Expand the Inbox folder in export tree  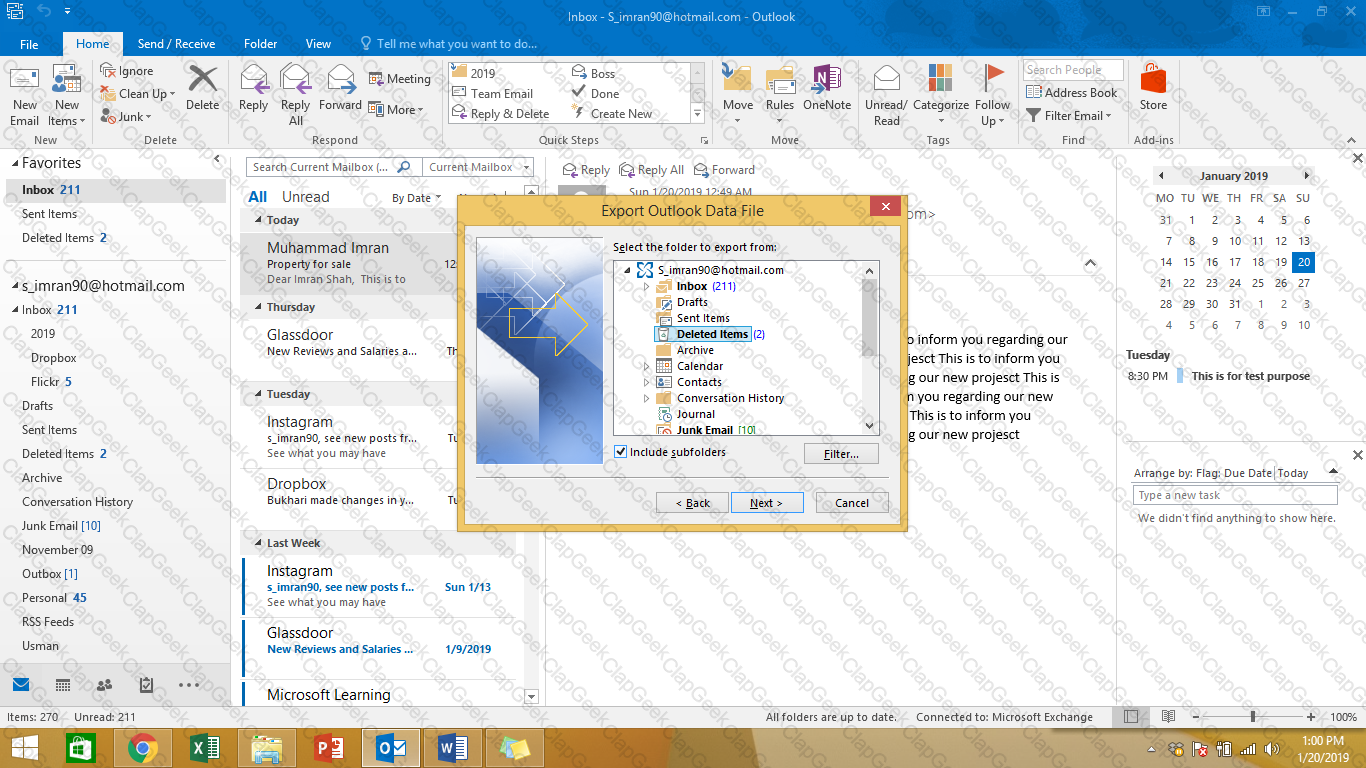pos(646,287)
